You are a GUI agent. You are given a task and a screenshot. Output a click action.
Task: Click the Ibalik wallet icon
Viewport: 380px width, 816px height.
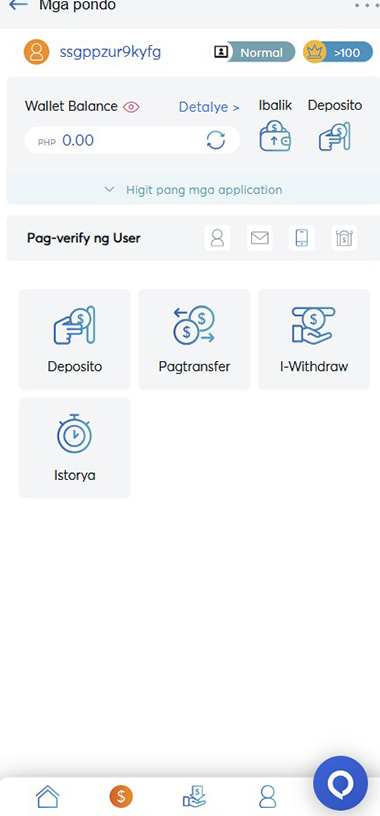point(275,136)
